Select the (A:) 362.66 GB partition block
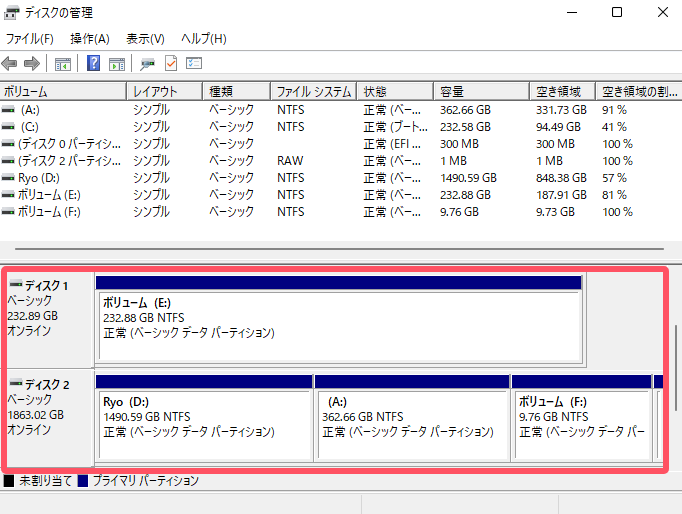 (x=412, y=418)
